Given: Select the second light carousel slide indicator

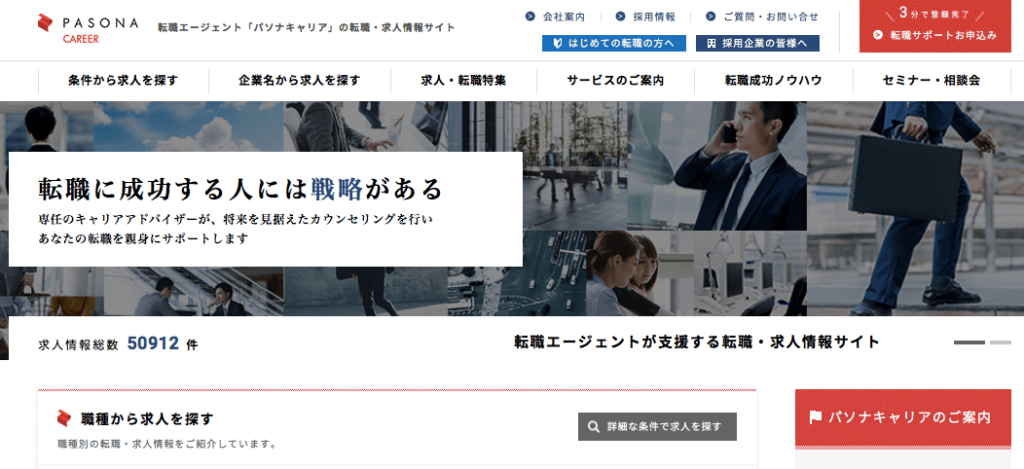Looking at the screenshot, I should click(1000, 342).
